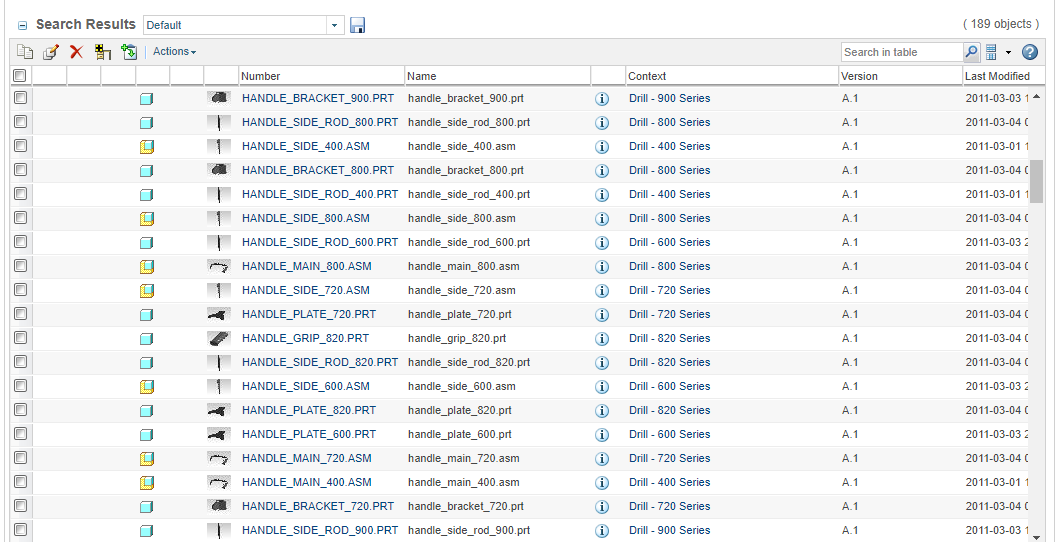Screen dimensions: 1058x542
Task: Select the HANDLE_SIDE_400.ASM row checkbox
Action: pyautogui.click(x=20, y=145)
